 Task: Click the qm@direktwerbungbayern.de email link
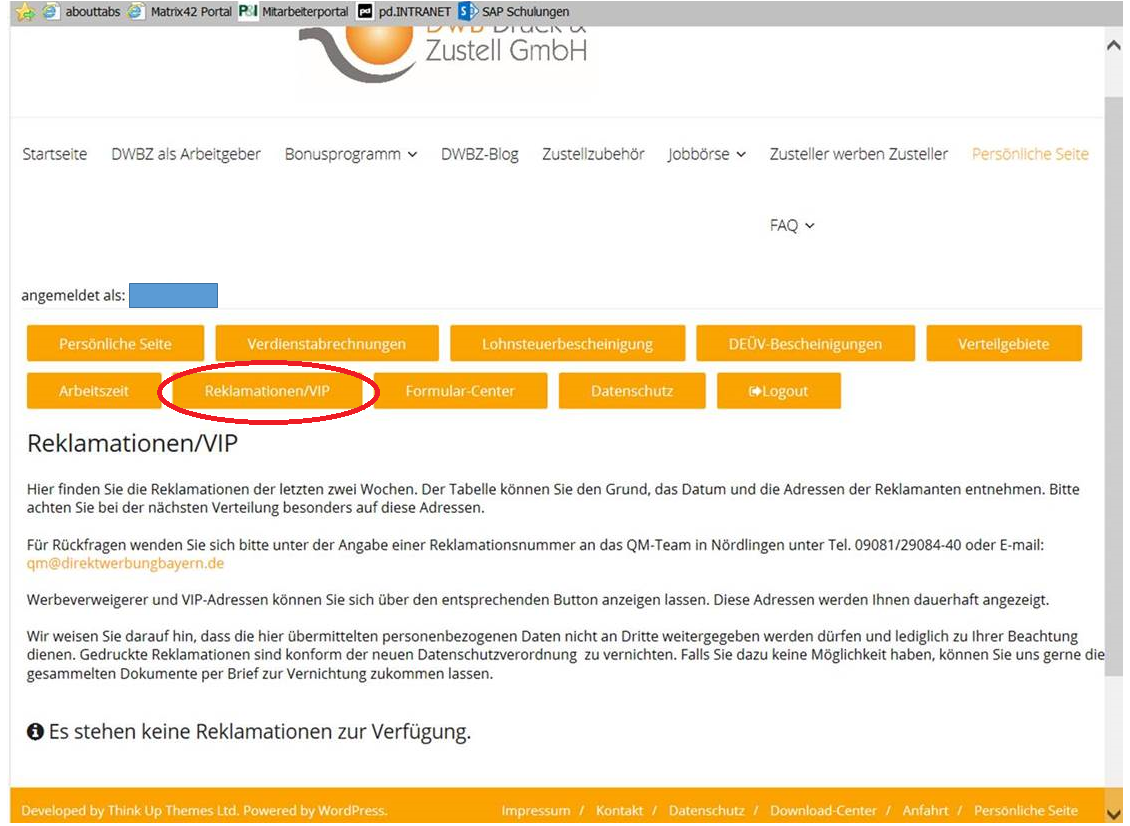[125, 563]
